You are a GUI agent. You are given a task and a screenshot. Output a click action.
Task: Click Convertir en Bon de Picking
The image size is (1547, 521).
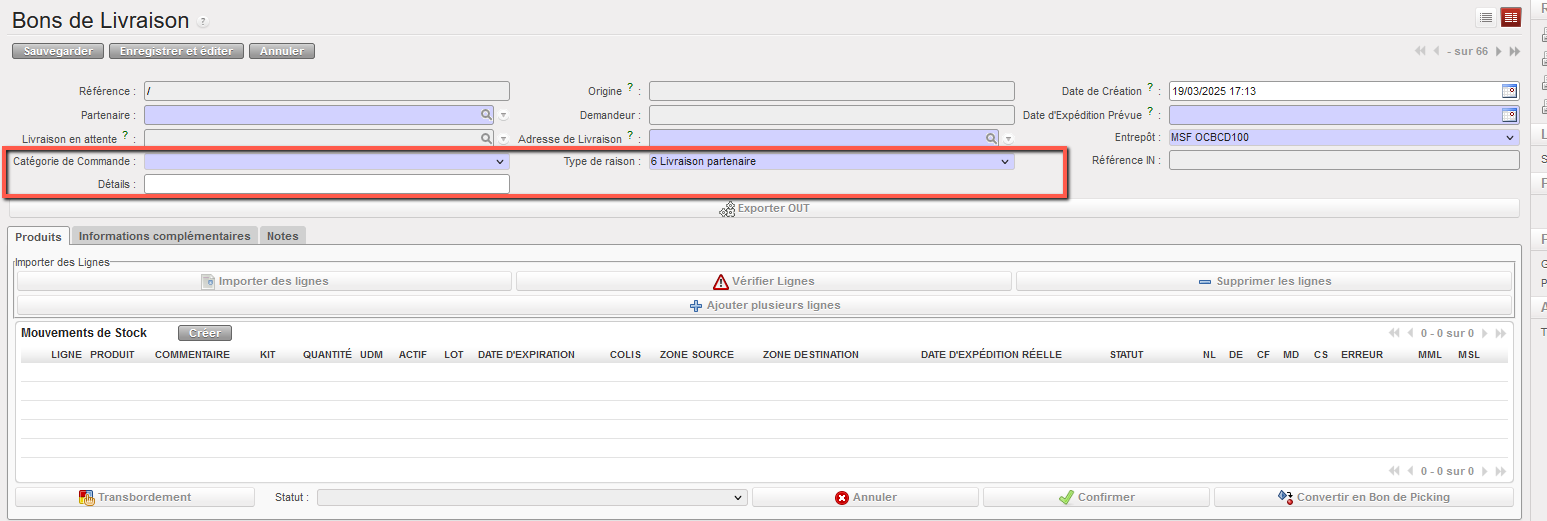[x=1363, y=497]
